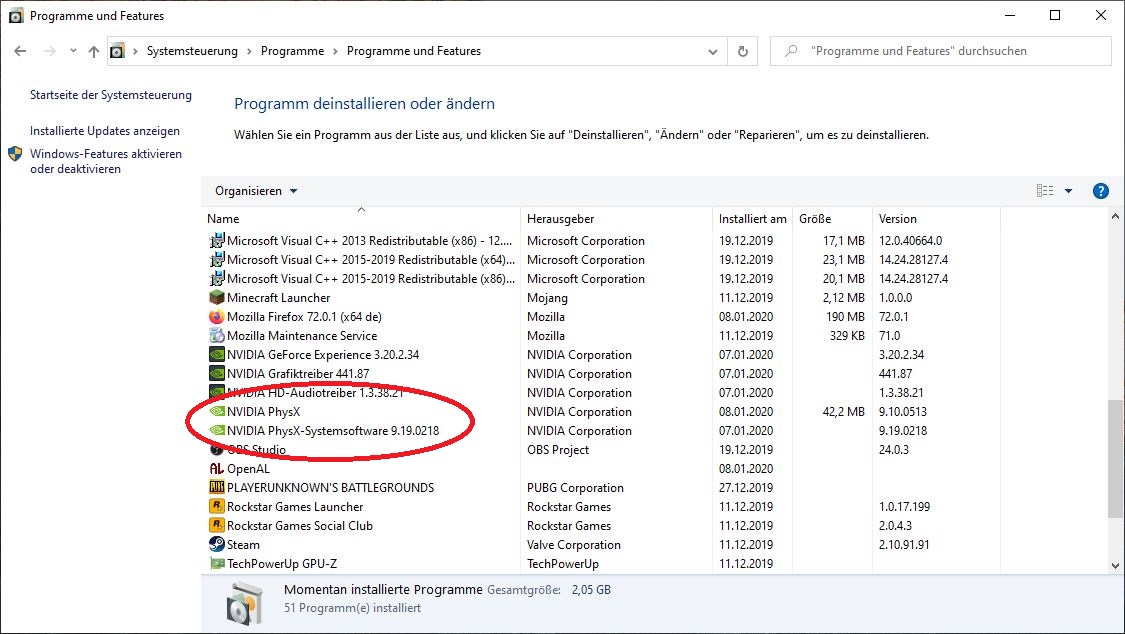Click the forward navigation arrow

(x=50, y=51)
